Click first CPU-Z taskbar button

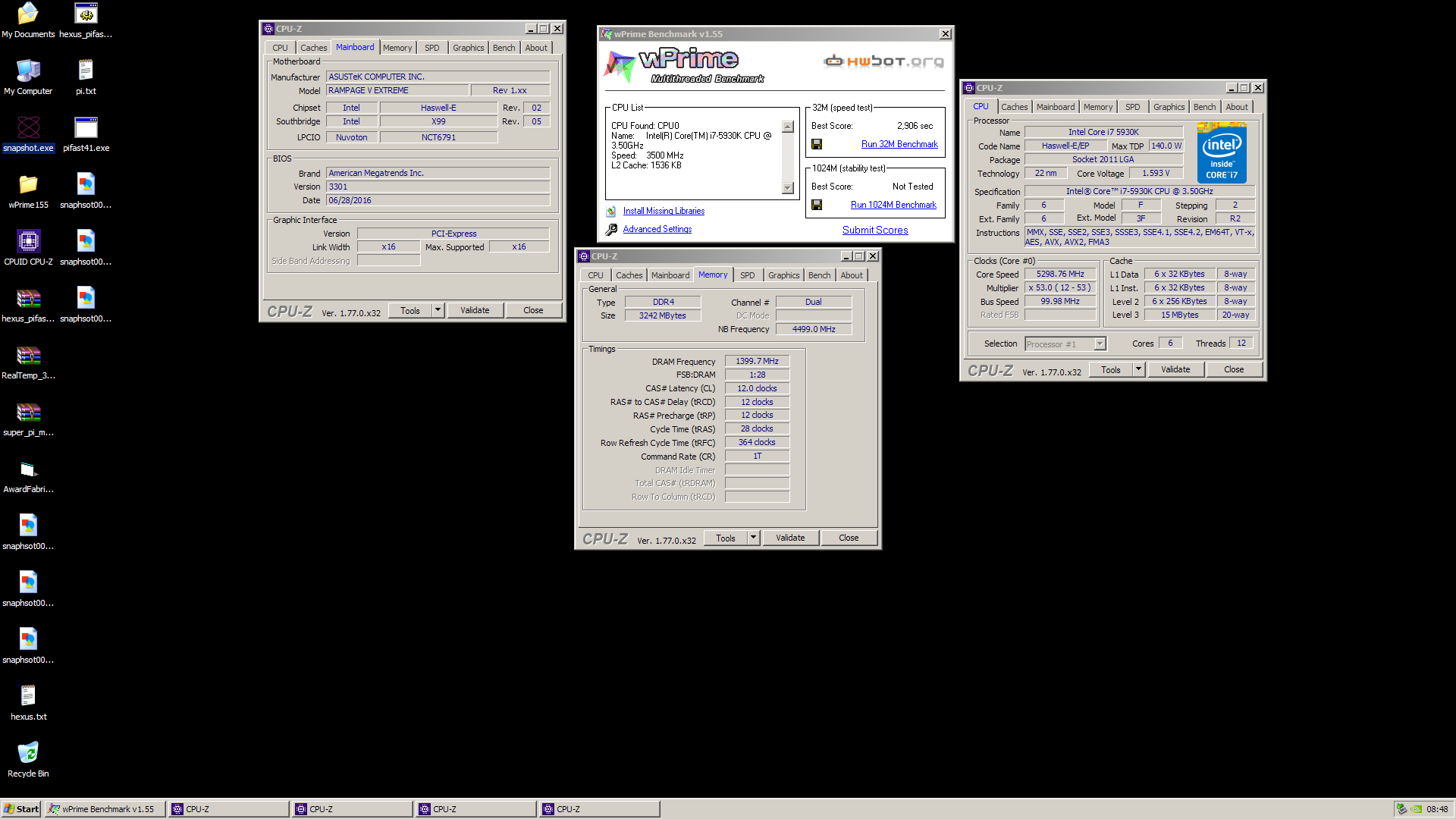pyautogui.click(x=229, y=809)
